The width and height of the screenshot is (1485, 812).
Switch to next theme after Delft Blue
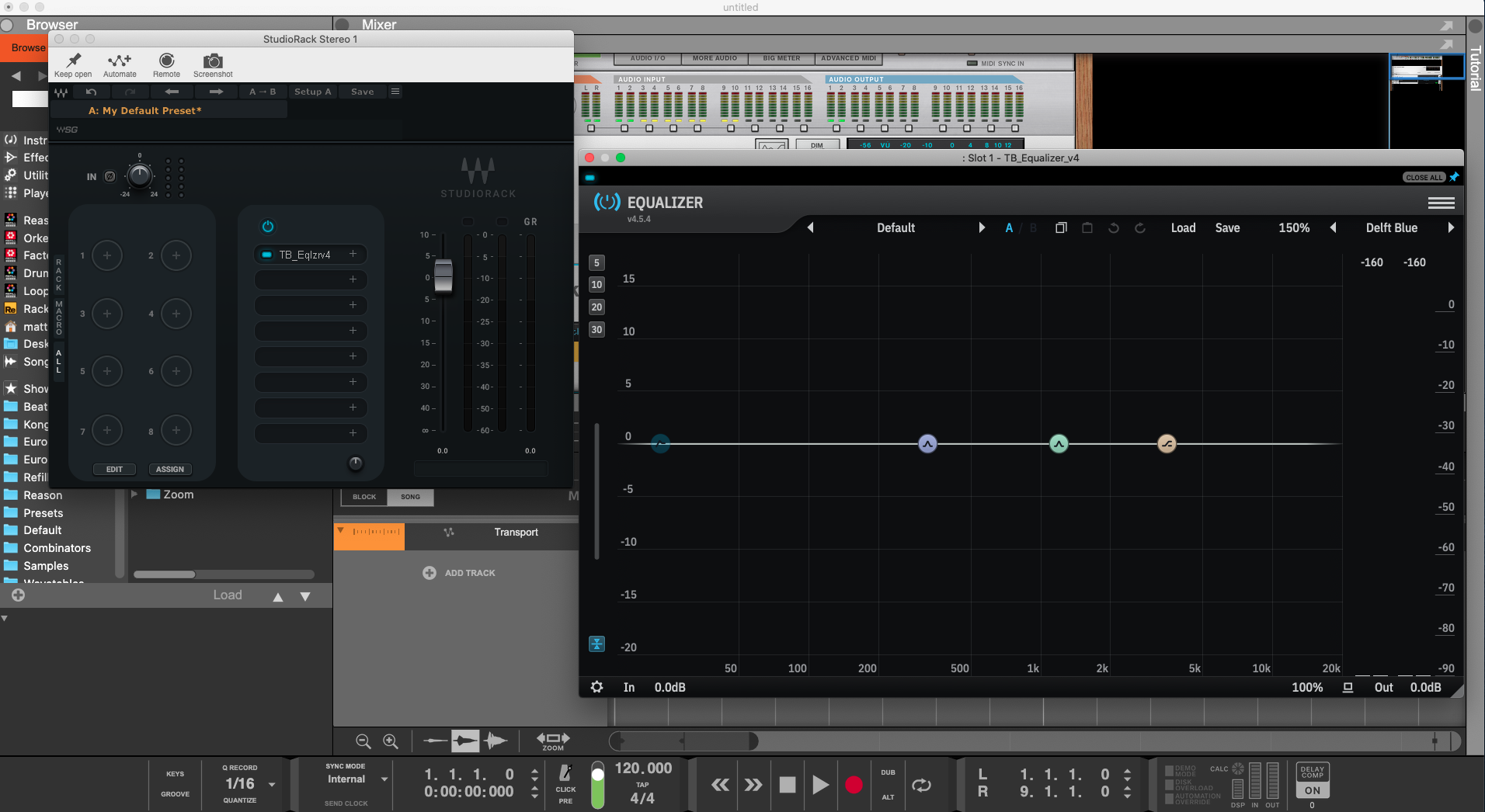[1450, 227]
